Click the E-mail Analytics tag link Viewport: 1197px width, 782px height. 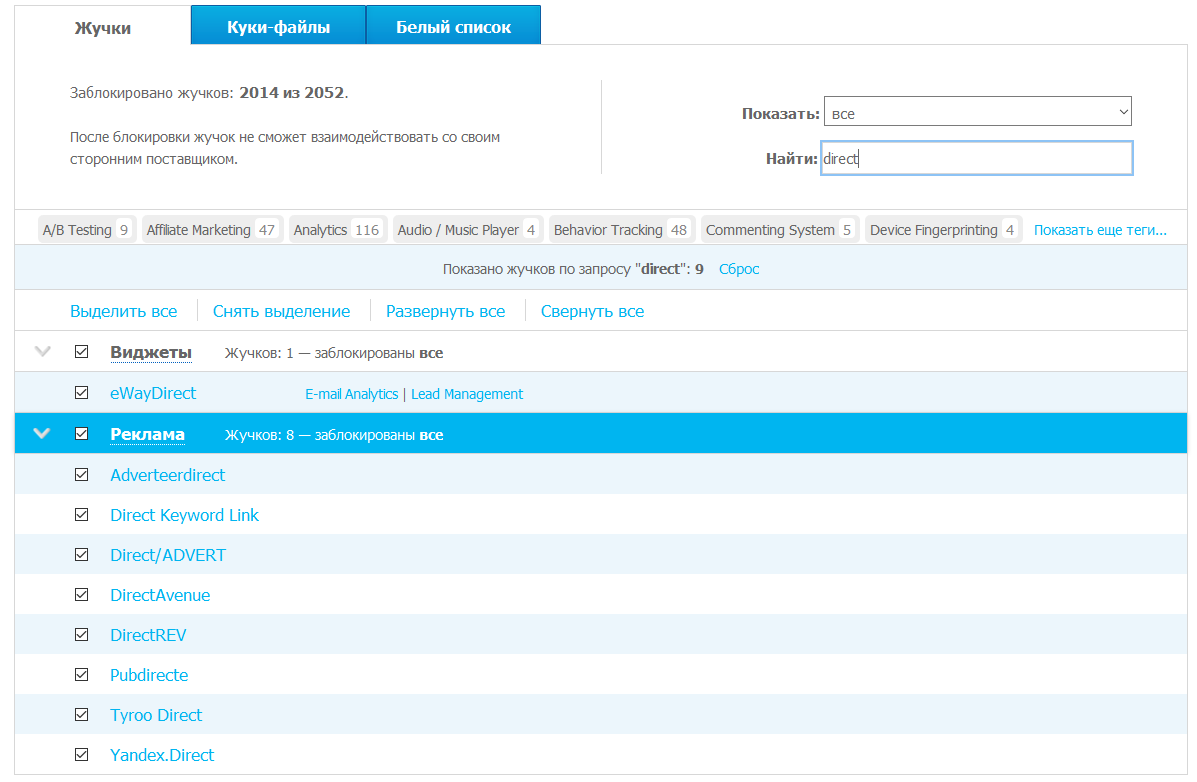(350, 393)
